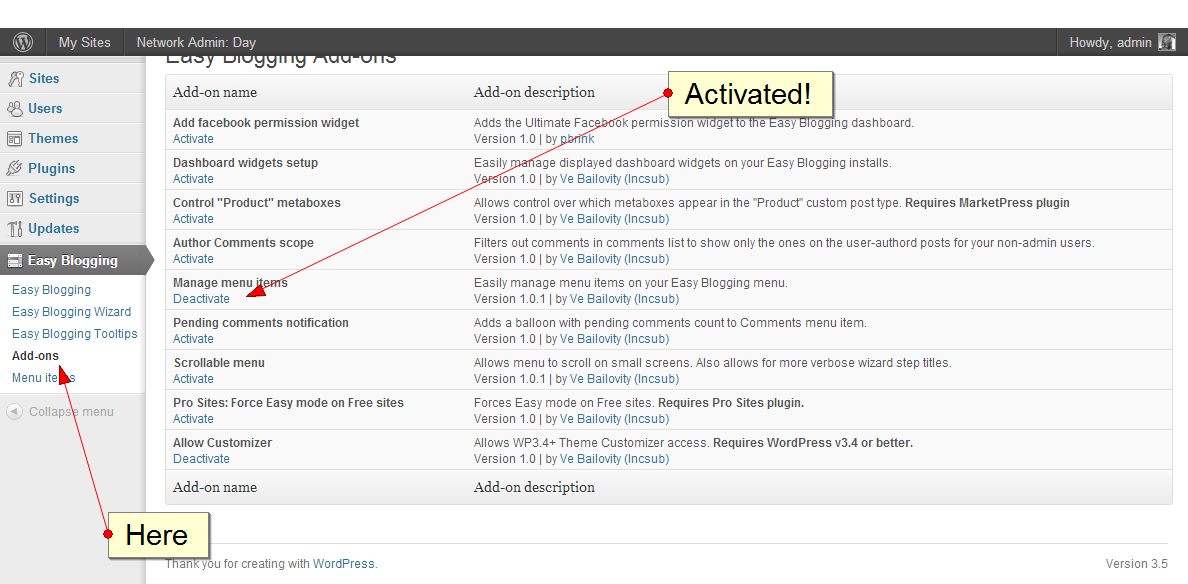Image resolution: width=1188 pixels, height=584 pixels.
Task: Click the Version 3.5 footer text
Action: coord(1136,564)
